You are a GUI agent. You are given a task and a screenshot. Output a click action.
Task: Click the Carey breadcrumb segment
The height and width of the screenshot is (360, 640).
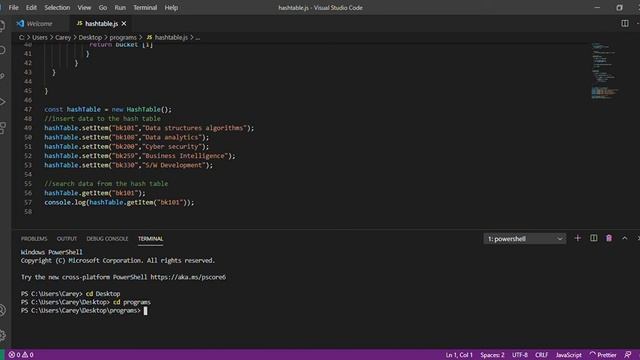coord(63,37)
